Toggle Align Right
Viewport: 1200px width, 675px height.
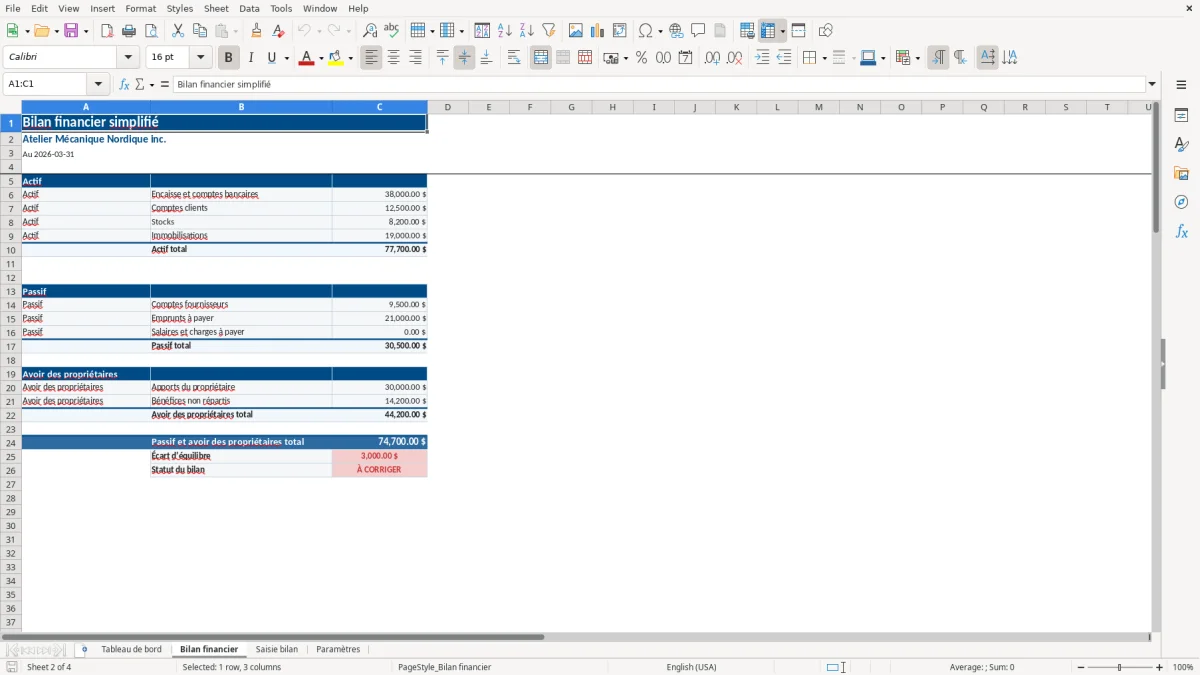[x=415, y=58]
